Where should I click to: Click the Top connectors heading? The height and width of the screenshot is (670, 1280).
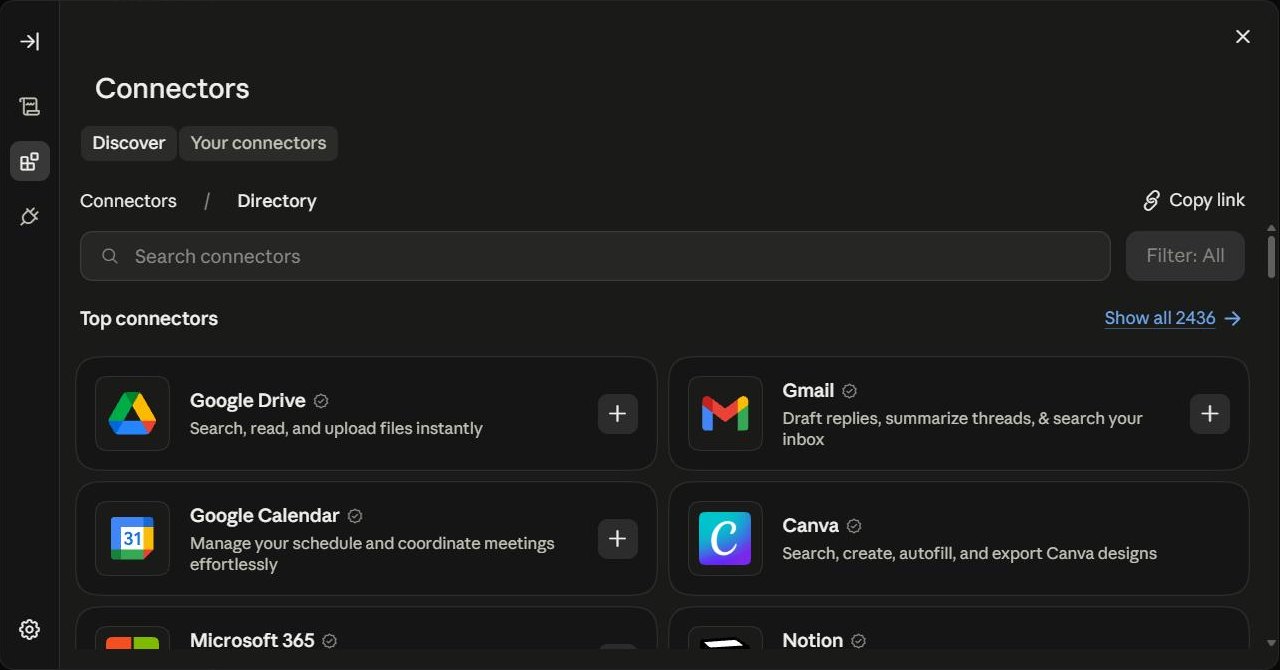(x=149, y=318)
